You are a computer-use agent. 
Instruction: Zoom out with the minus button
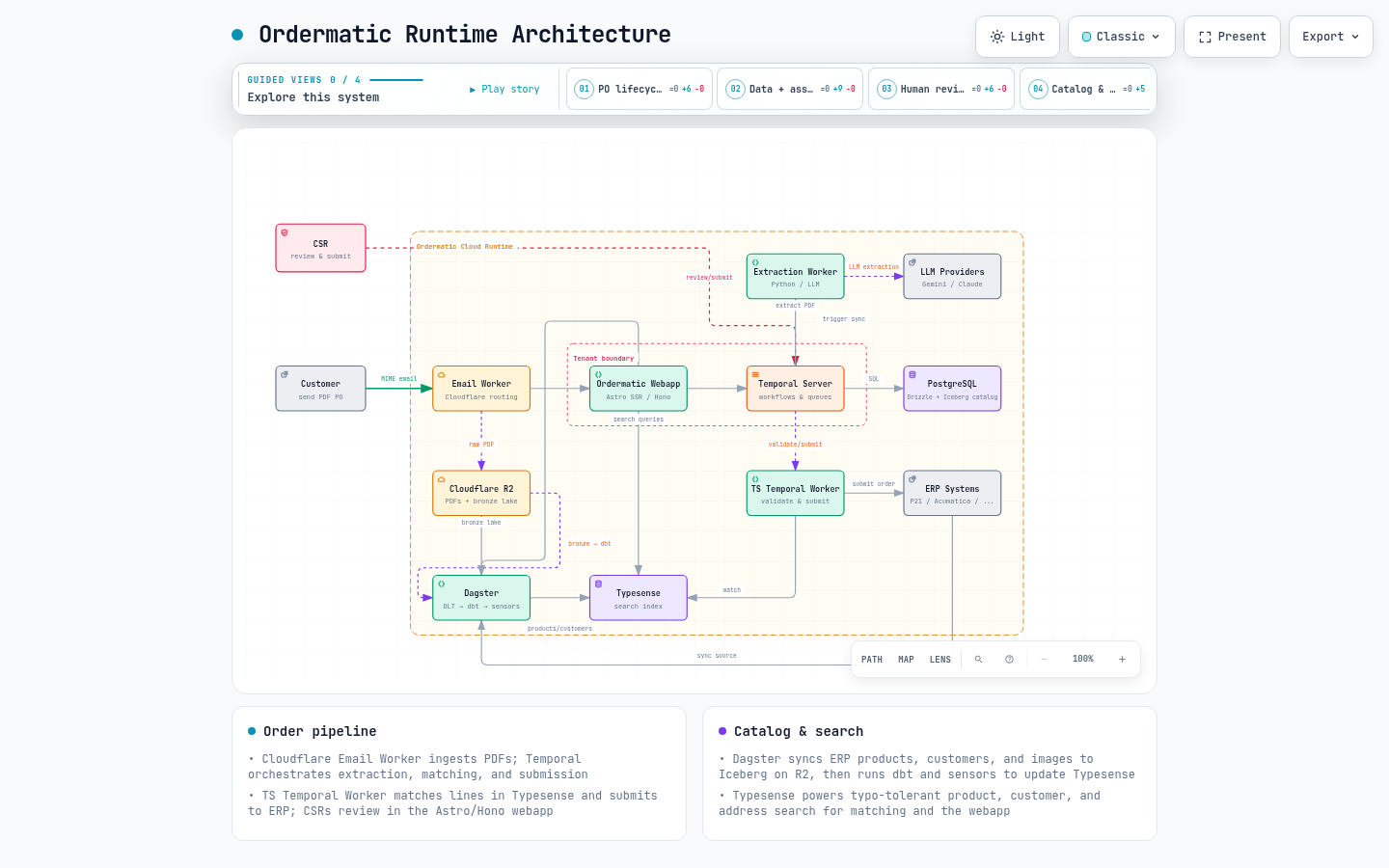tap(1044, 660)
